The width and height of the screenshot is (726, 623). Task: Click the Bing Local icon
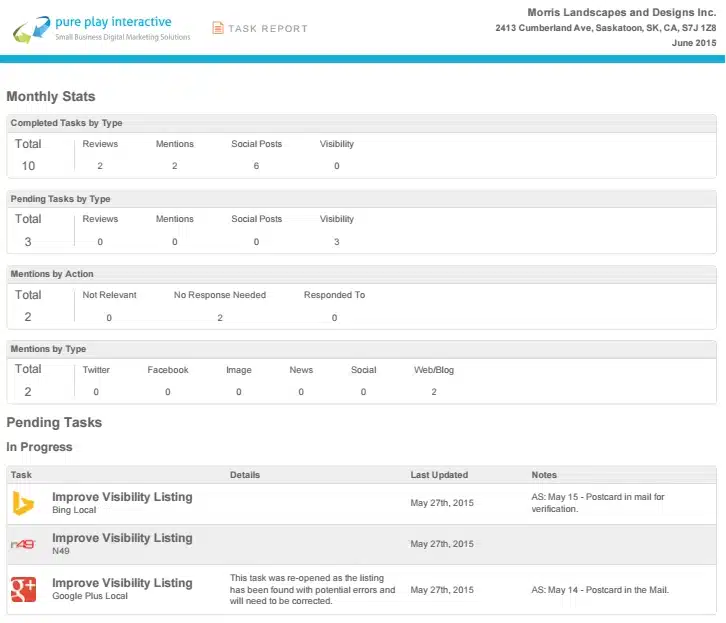pyautogui.click(x=23, y=503)
